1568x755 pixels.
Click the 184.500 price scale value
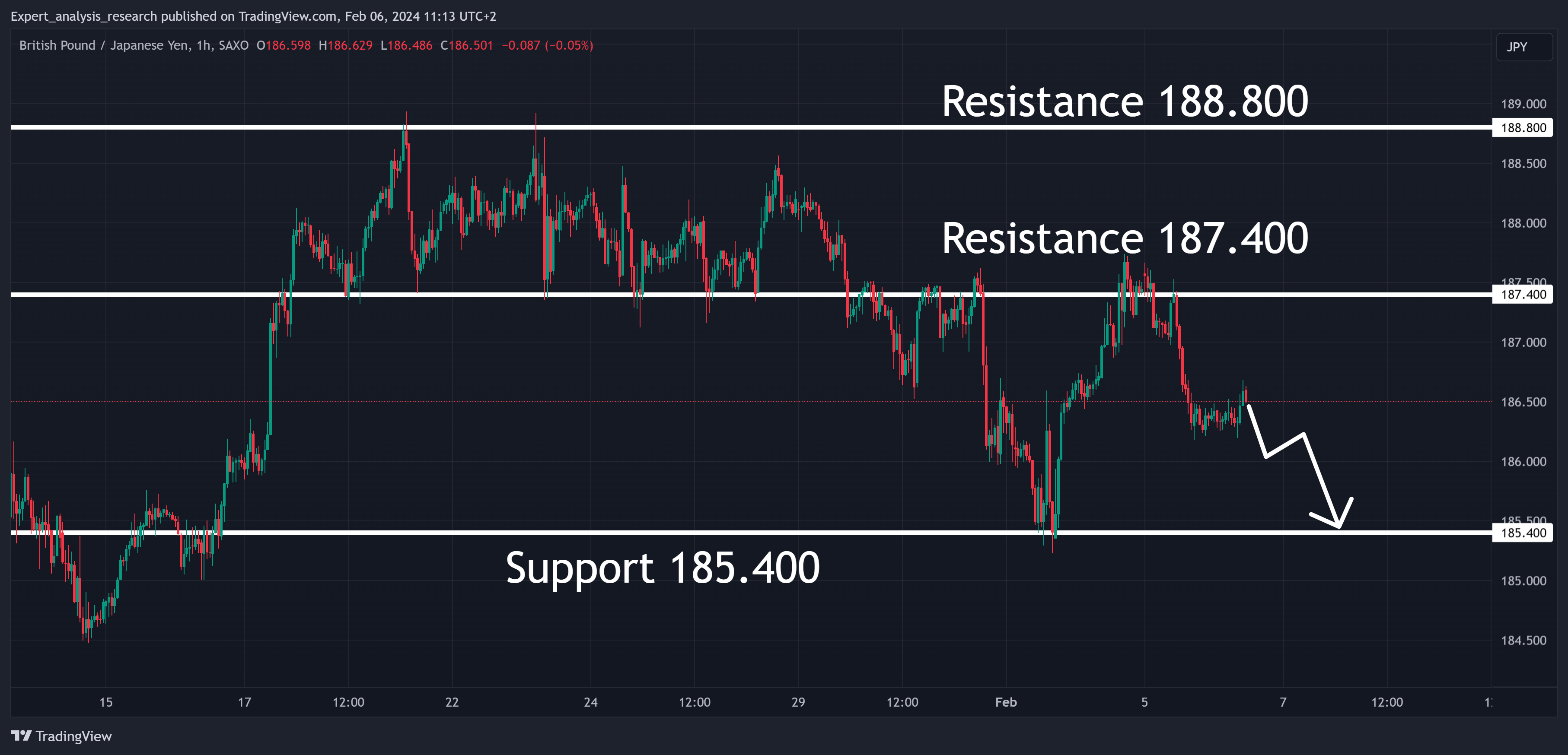(x=1523, y=640)
